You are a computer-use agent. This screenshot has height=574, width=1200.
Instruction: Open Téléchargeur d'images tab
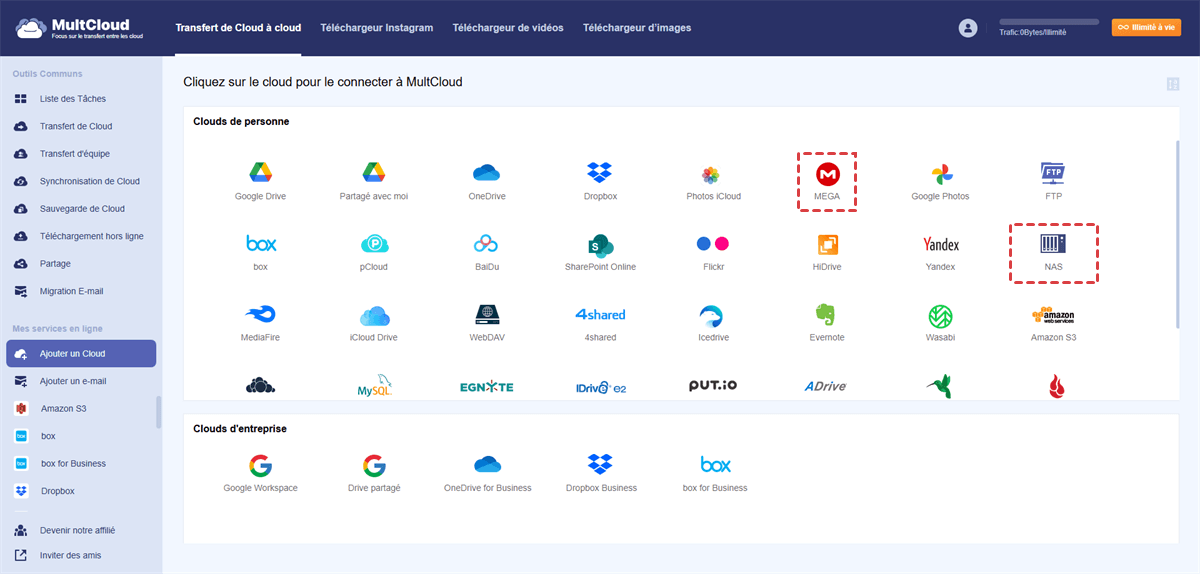pos(637,28)
